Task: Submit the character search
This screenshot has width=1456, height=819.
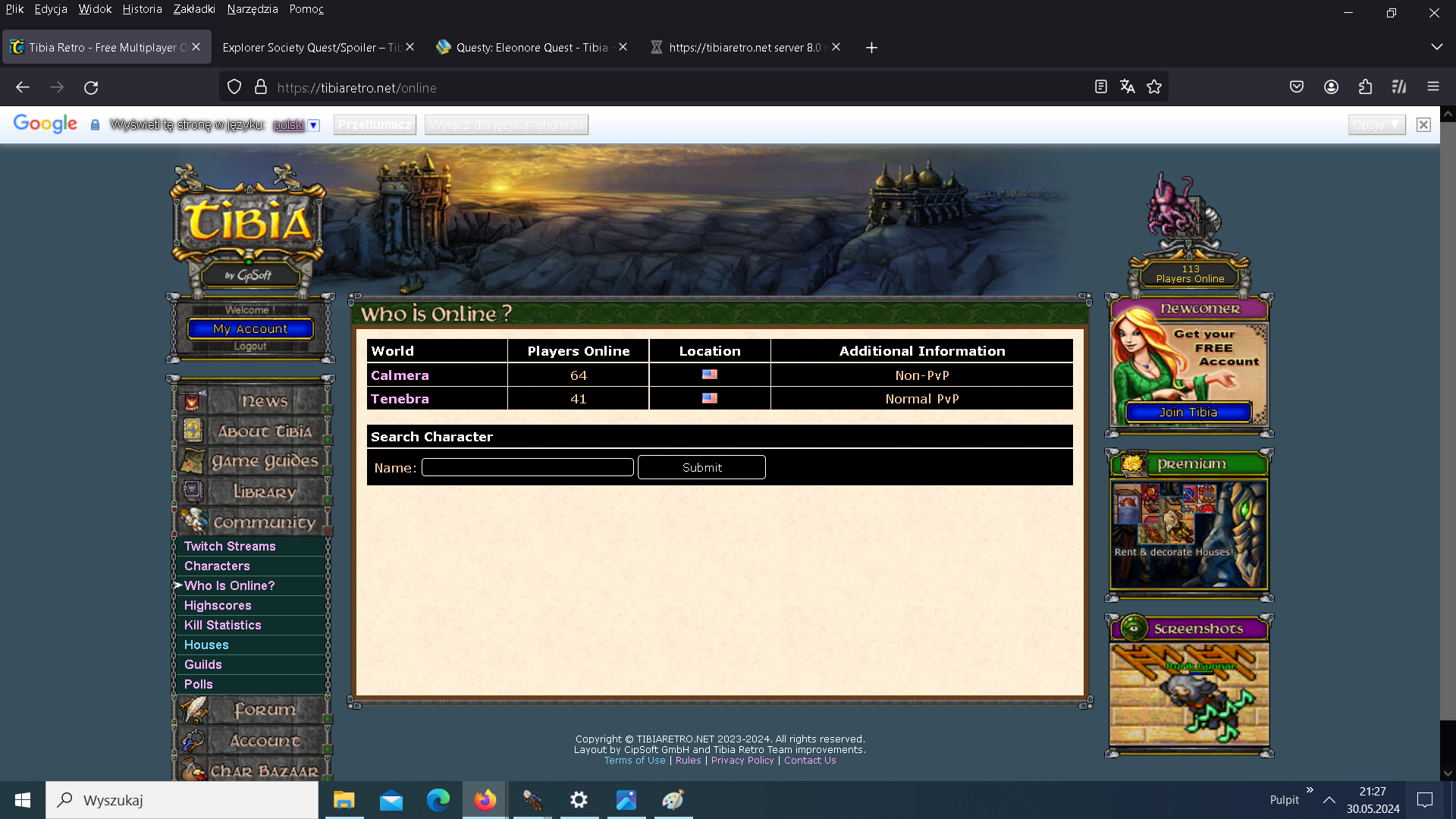Action: (701, 467)
